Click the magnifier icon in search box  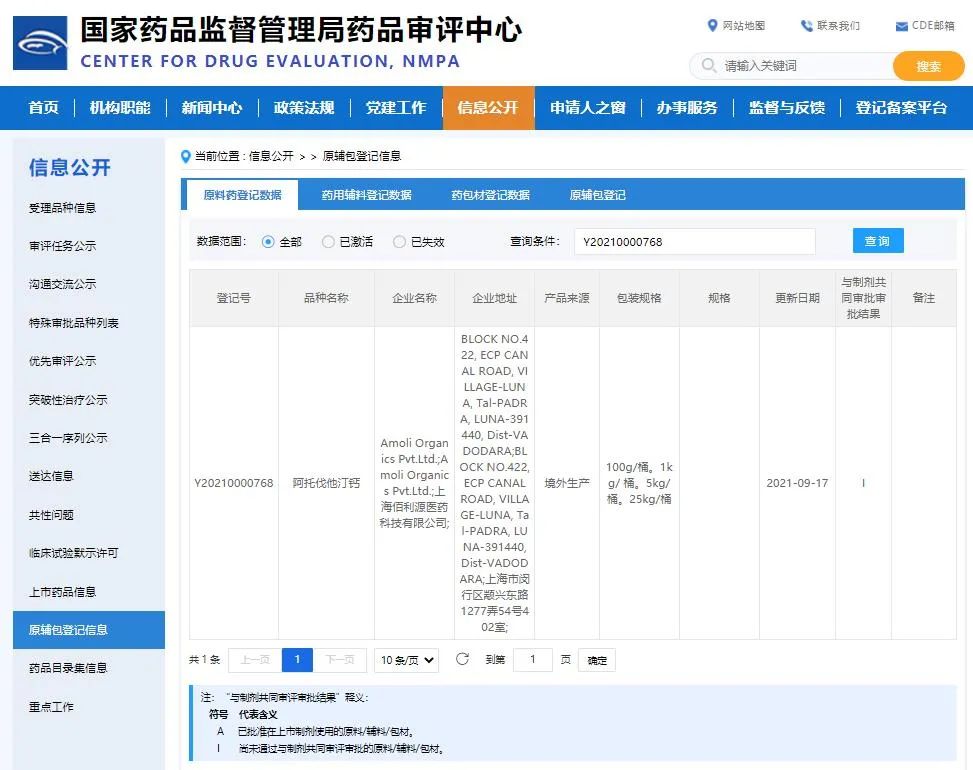click(708, 66)
